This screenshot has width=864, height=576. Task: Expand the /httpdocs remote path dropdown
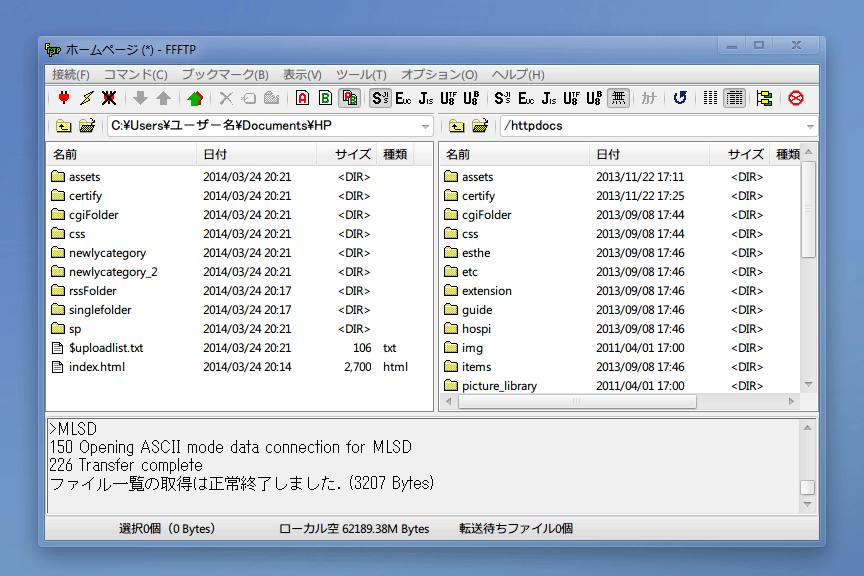tap(809, 126)
